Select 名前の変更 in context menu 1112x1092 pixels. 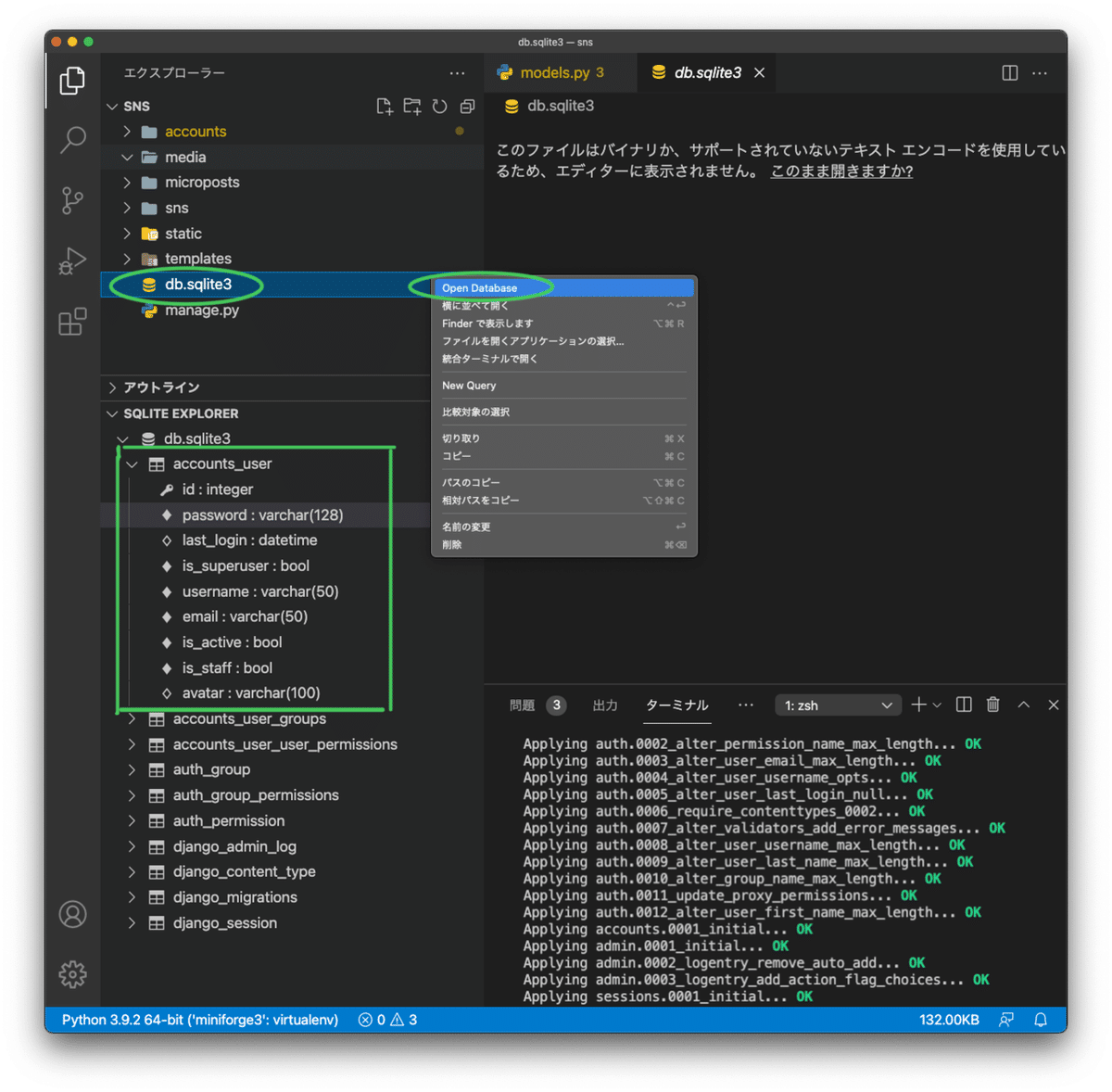point(564,527)
